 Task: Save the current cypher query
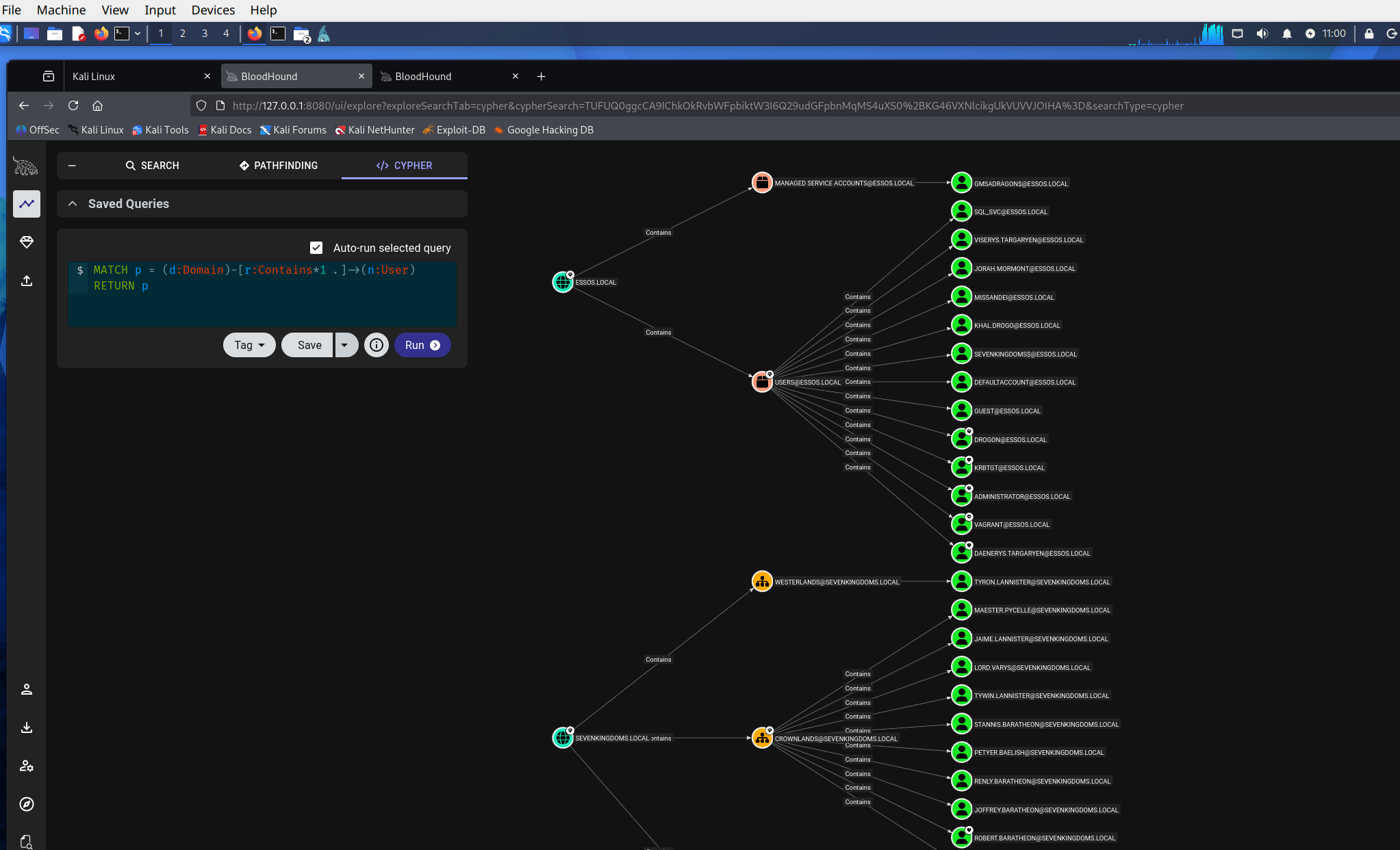click(309, 345)
